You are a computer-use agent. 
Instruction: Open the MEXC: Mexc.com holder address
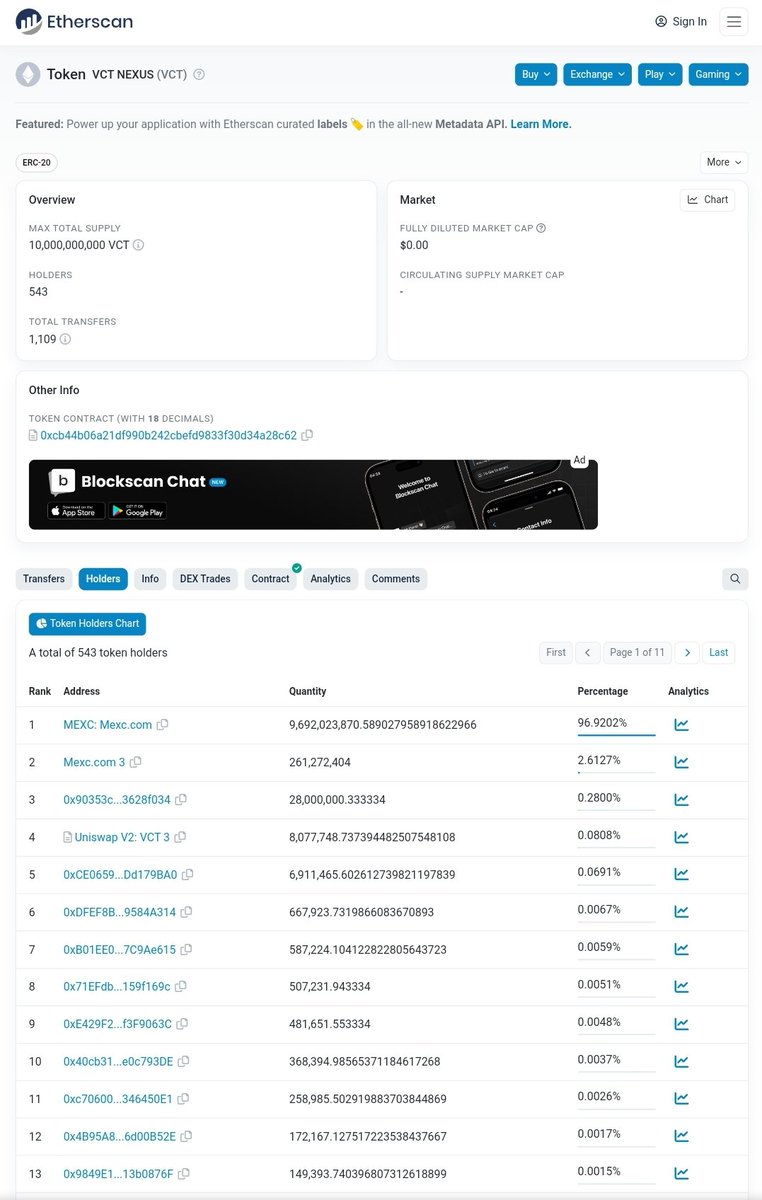click(x=108, y=725)
